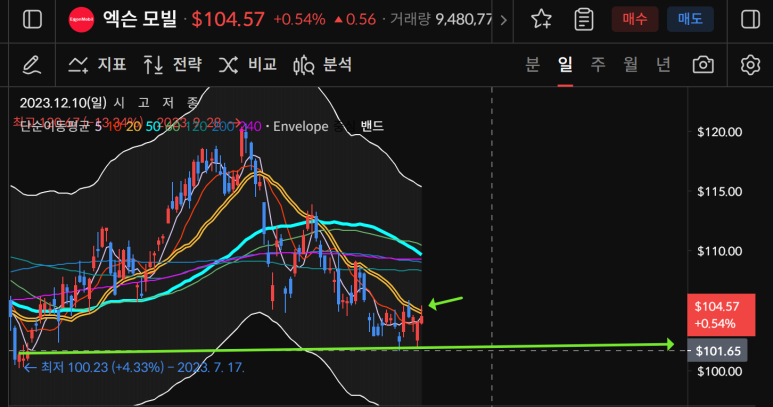Toggle moving average period 20 label
Viewport: 773px width, 407px height.
(x=133, y=127)
